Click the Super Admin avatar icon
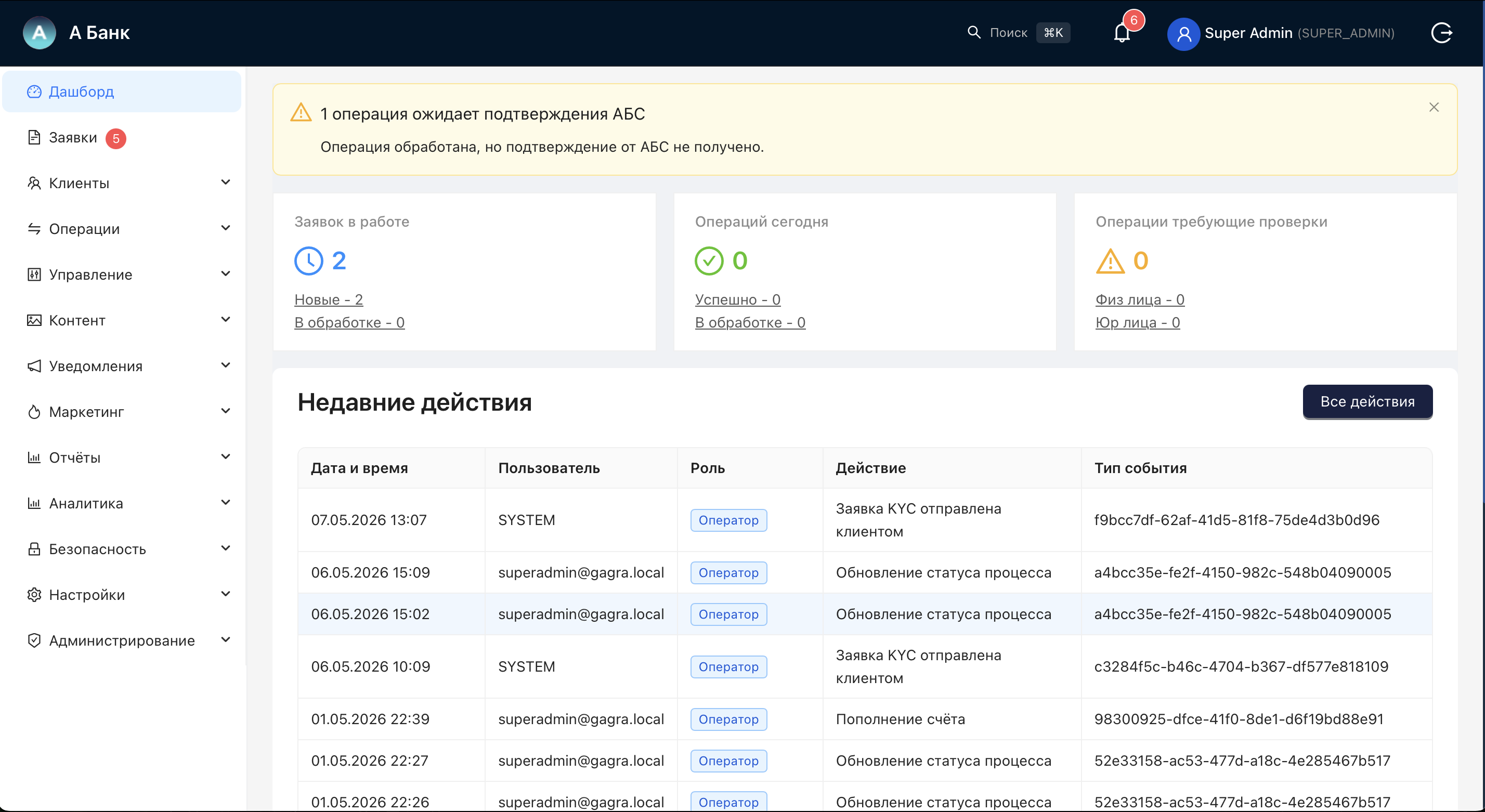Image resolution: width=1485 pixels, height=812 pixels. (1183, 33)
